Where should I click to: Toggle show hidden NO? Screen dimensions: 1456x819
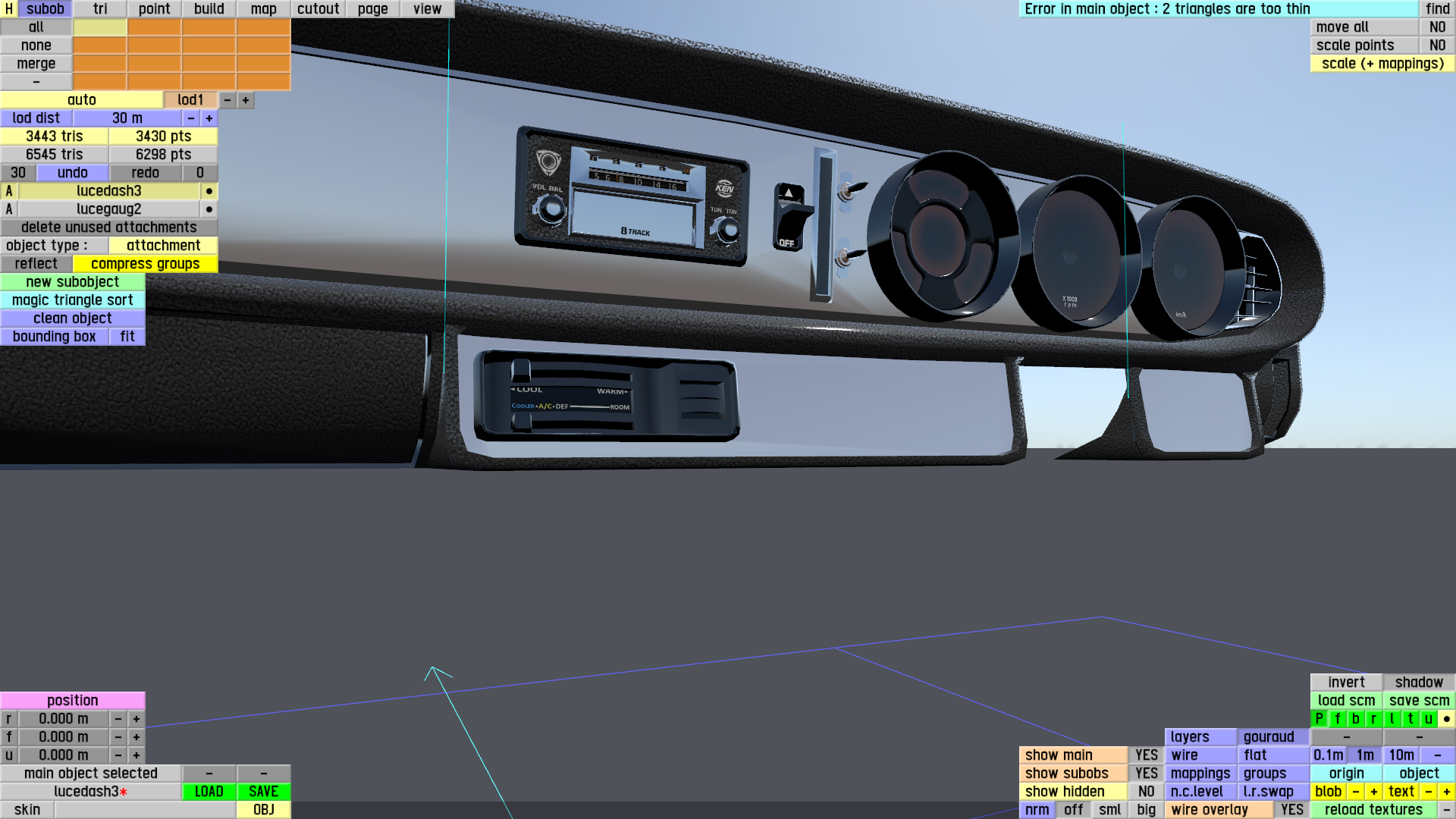pyautogui.click(x=1146, y=791)
